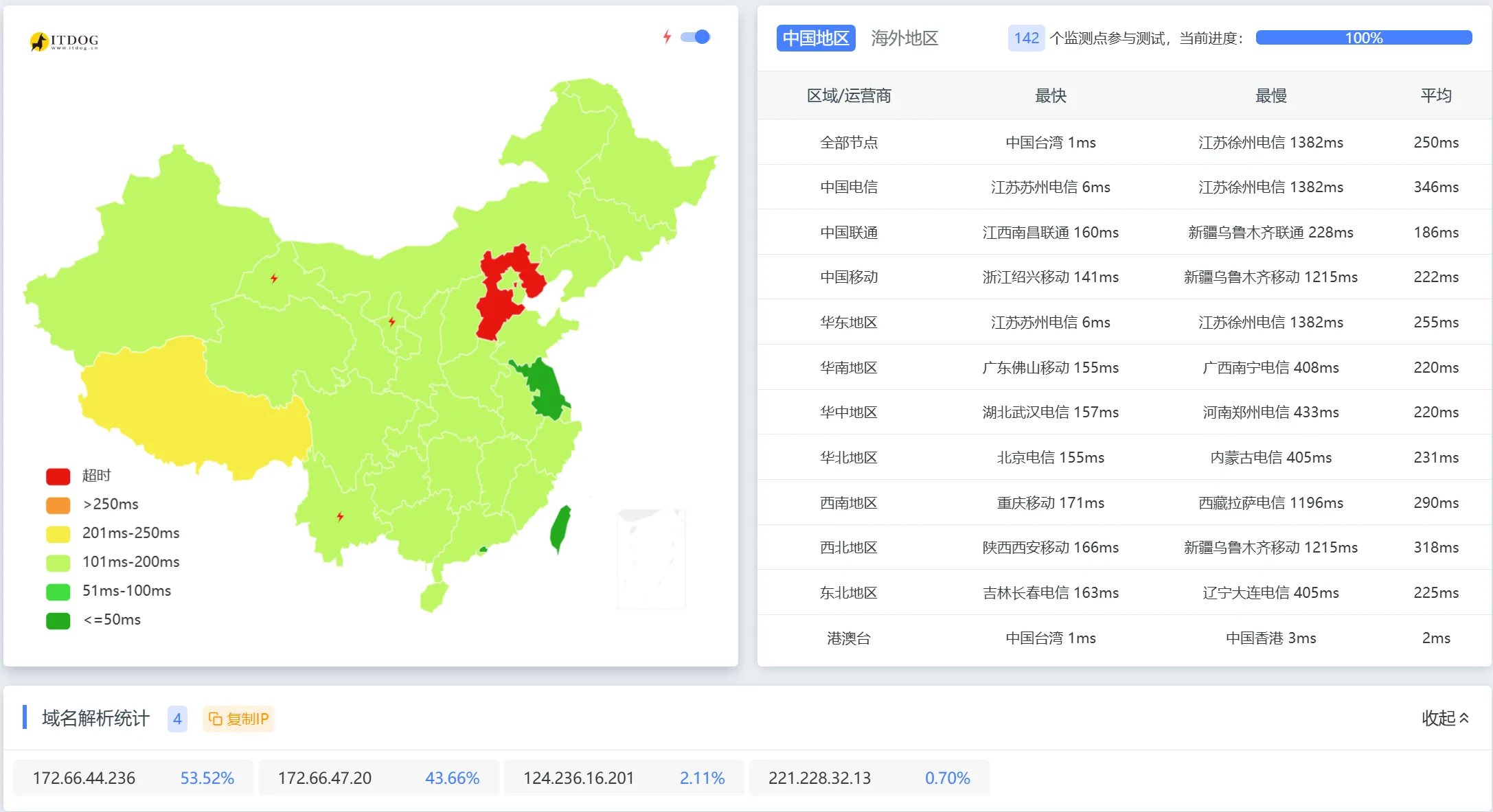Viewport: 1493px width, 812px height.
Task: Click the >250ms orange legend swatch
Action: click(58, 504)
